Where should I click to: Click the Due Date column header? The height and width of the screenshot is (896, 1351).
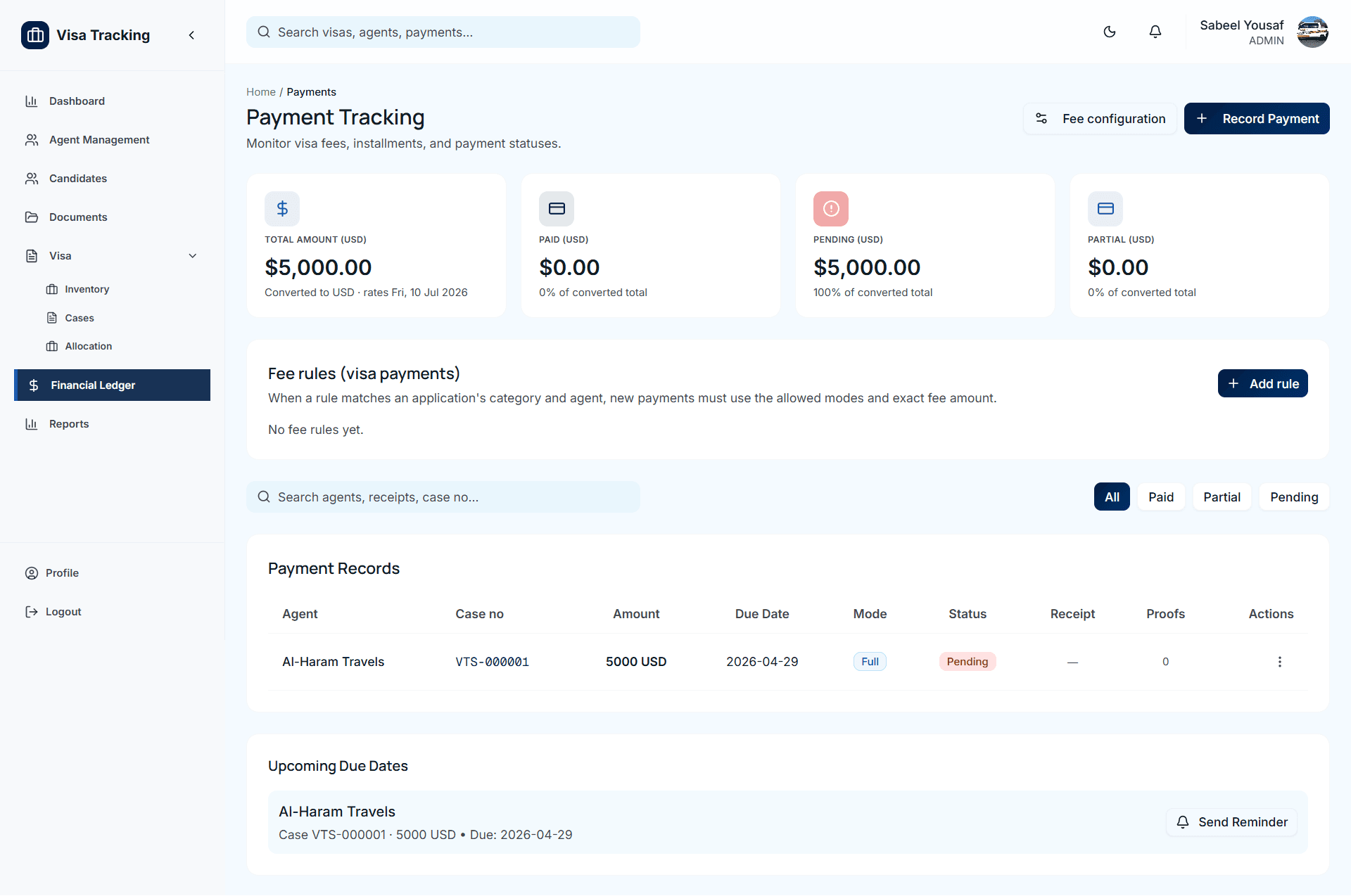pyautogui.click(x=762, y=614)
